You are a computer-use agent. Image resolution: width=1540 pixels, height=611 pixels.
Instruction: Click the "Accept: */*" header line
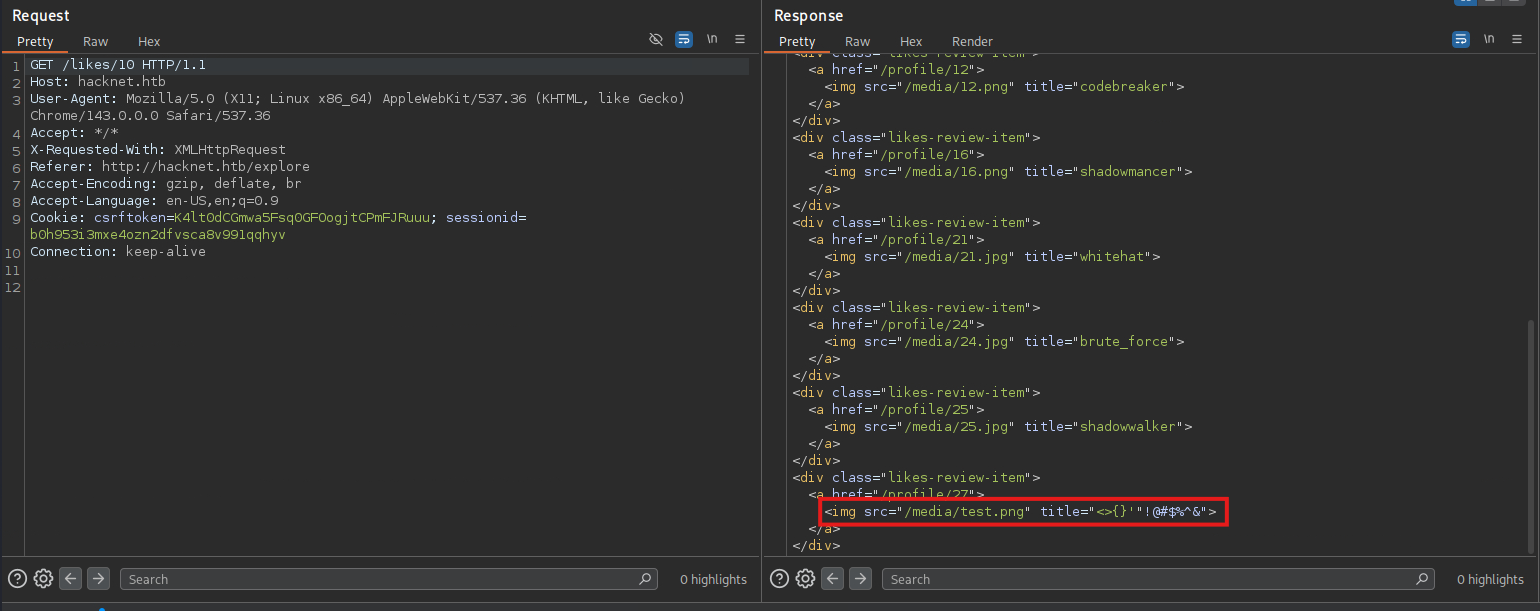tap(74, 133)
